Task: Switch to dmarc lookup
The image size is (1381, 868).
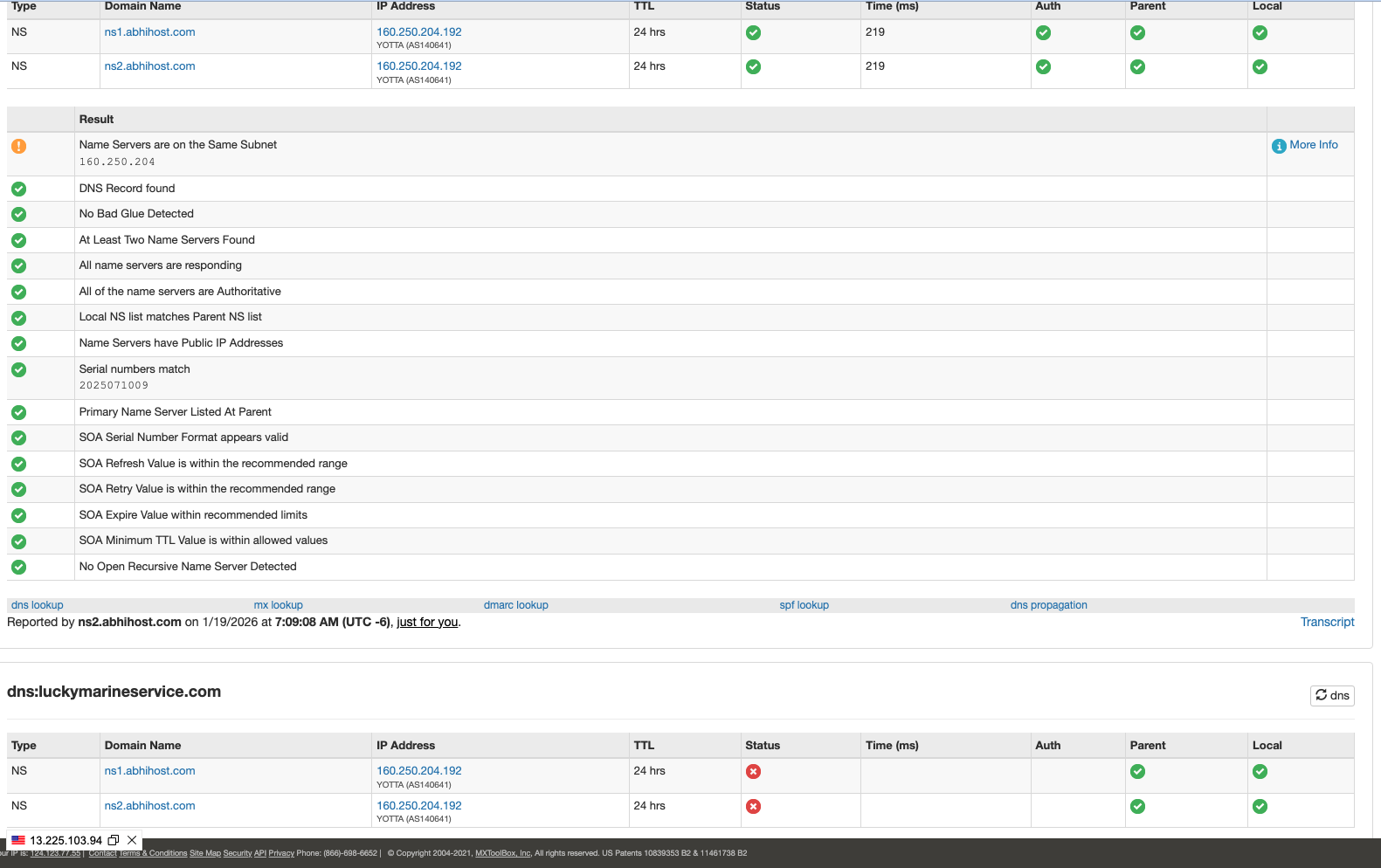Action: [515, 605]
